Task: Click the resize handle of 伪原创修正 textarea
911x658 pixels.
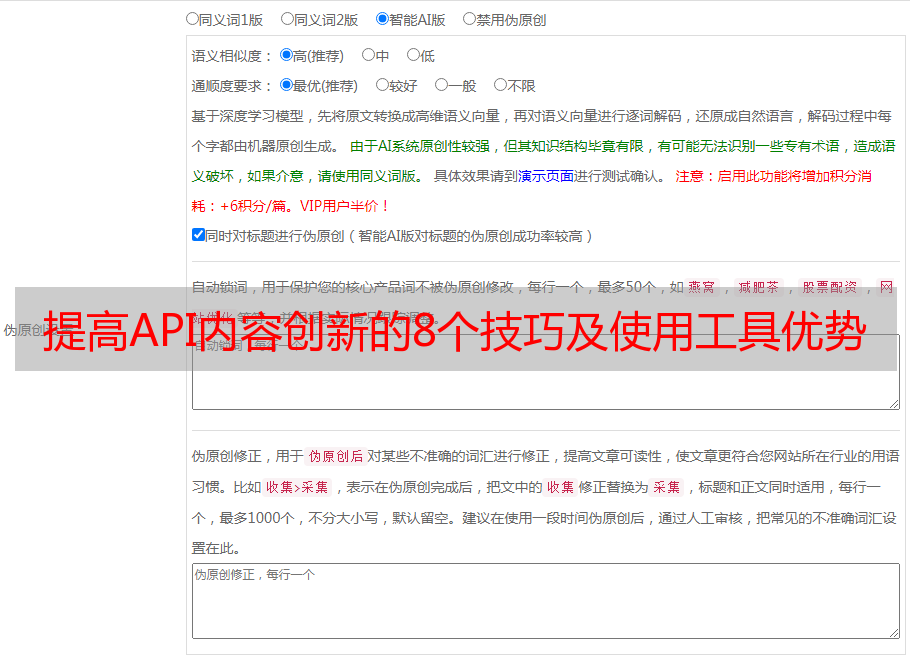Action: (x=893, y=632)
